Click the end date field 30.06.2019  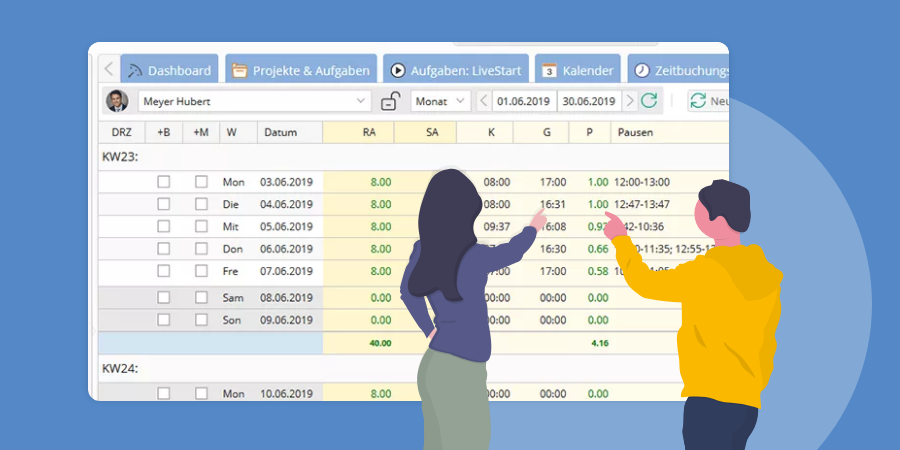coord(589,101)
